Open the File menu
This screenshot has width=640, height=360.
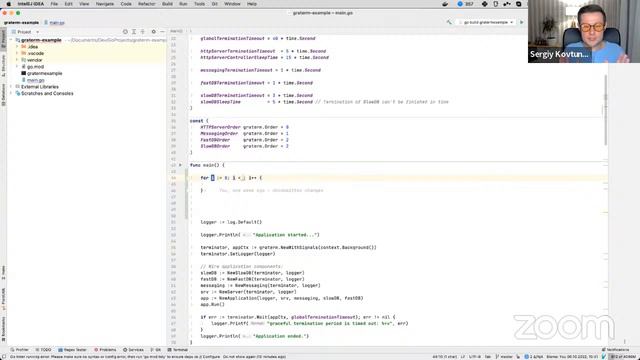(x=54, y=4)
